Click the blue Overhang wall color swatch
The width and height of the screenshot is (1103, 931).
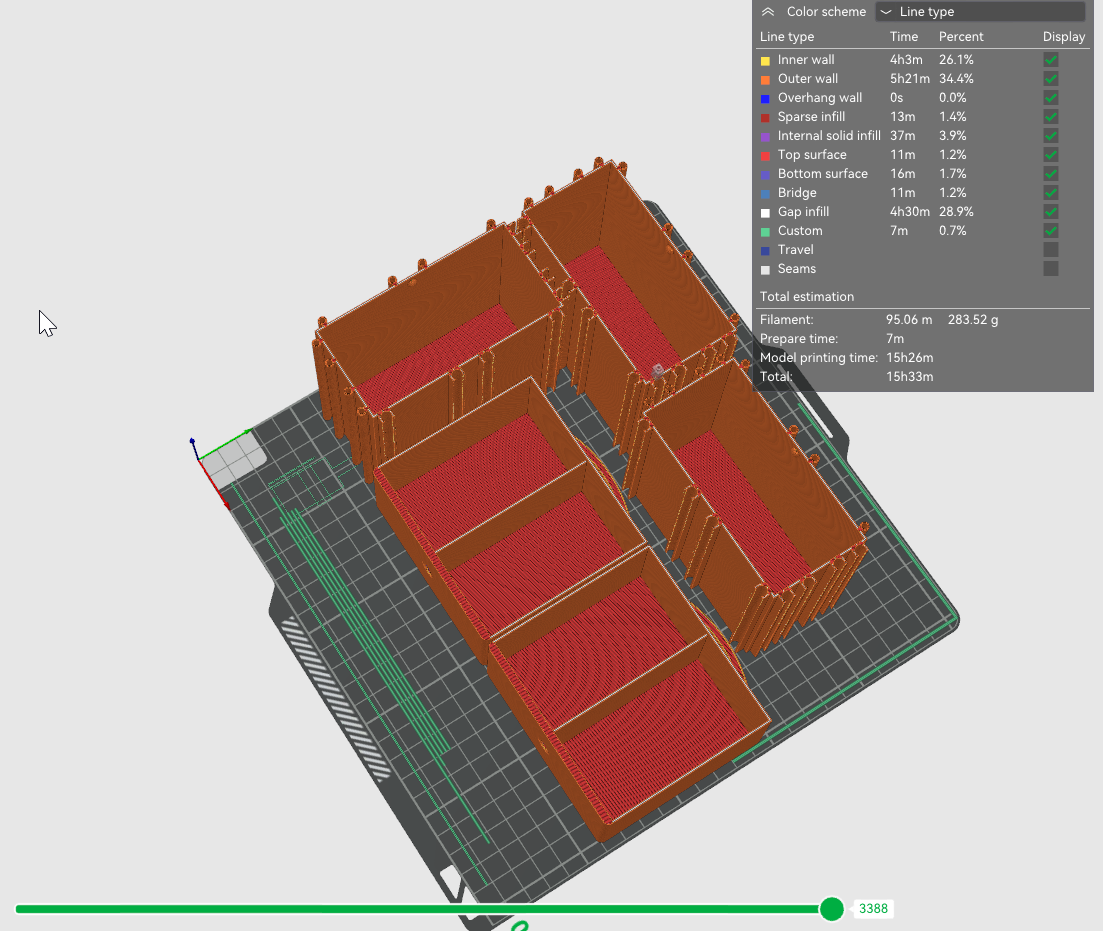pyautogui.click(x=766, y=97)
